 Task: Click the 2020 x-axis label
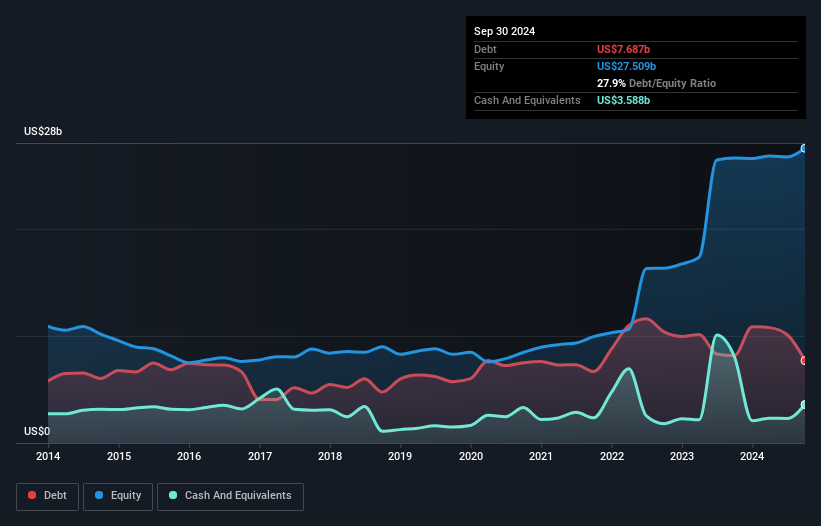click(471, 456)
